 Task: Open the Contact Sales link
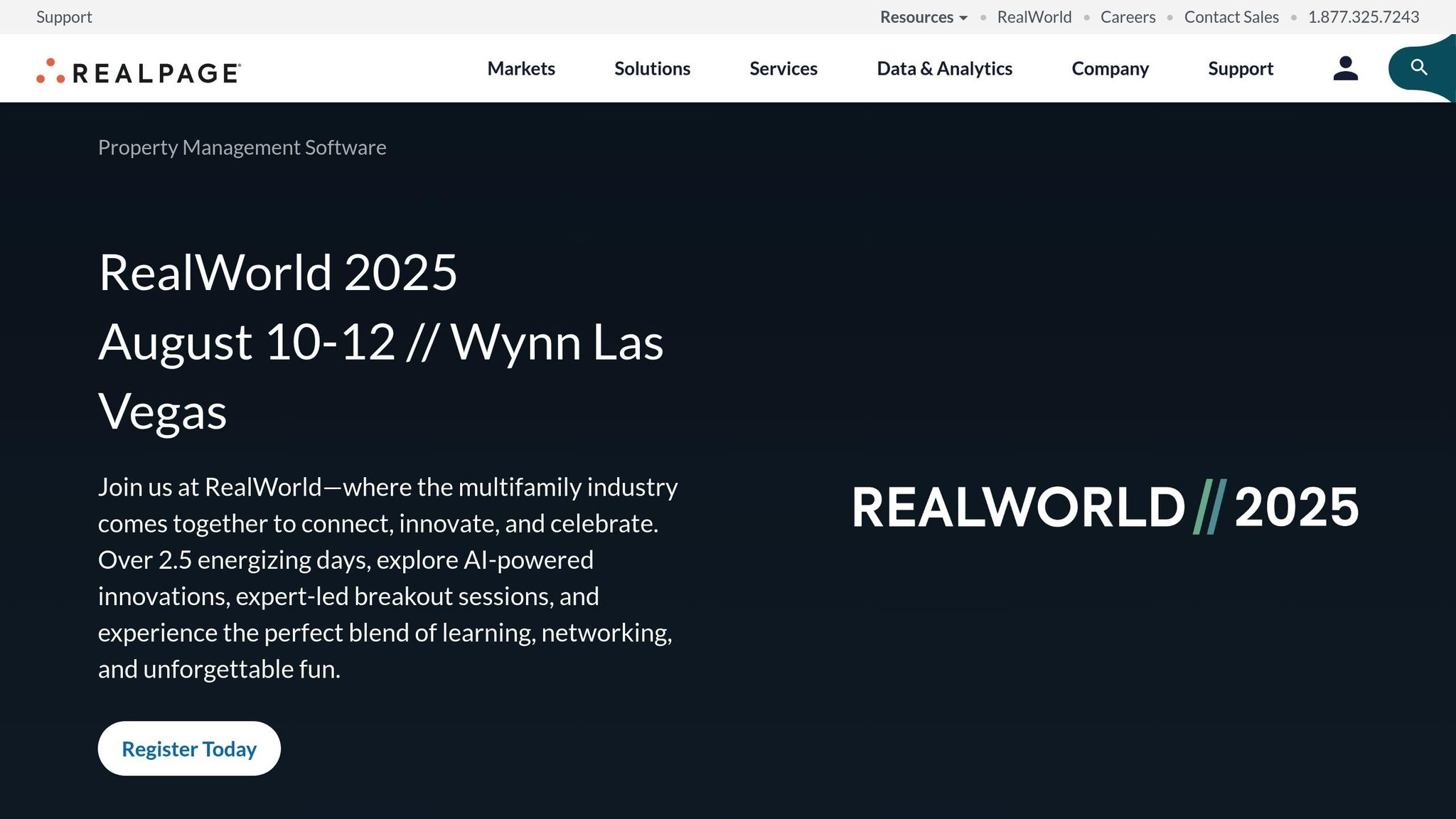pyautogui.click(x=1231, y=17)
